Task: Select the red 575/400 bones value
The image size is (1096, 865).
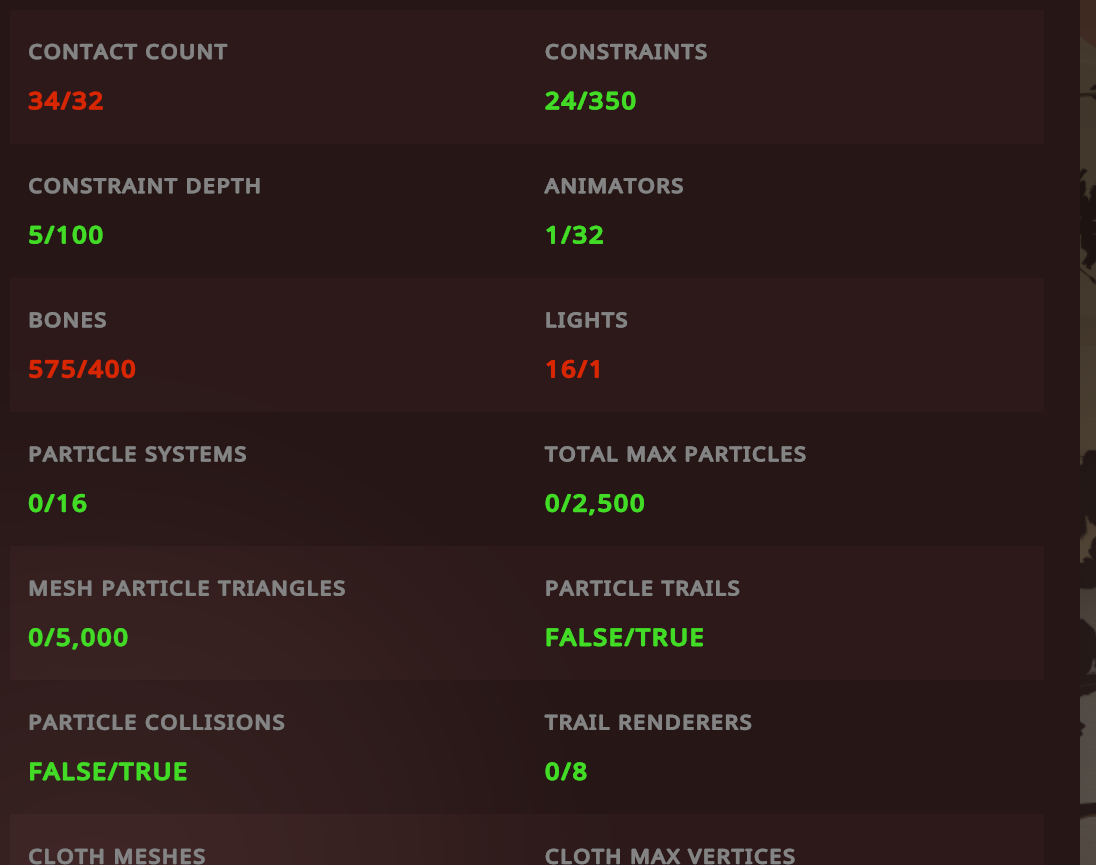Action: coord(82,370)
